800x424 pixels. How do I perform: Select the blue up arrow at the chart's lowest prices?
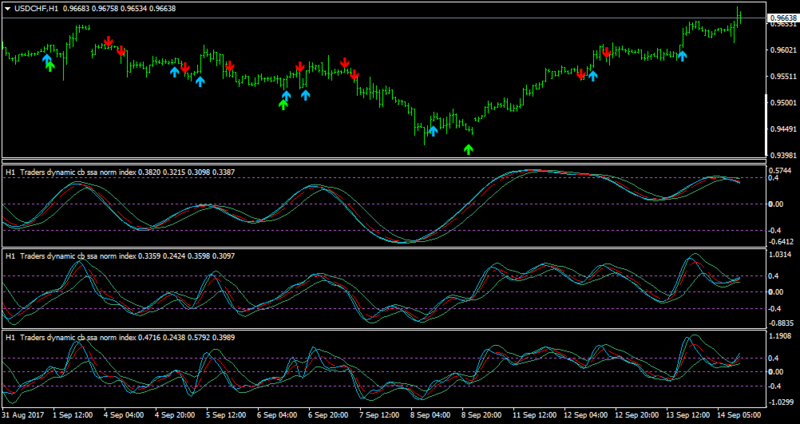(x=433, y=131)
